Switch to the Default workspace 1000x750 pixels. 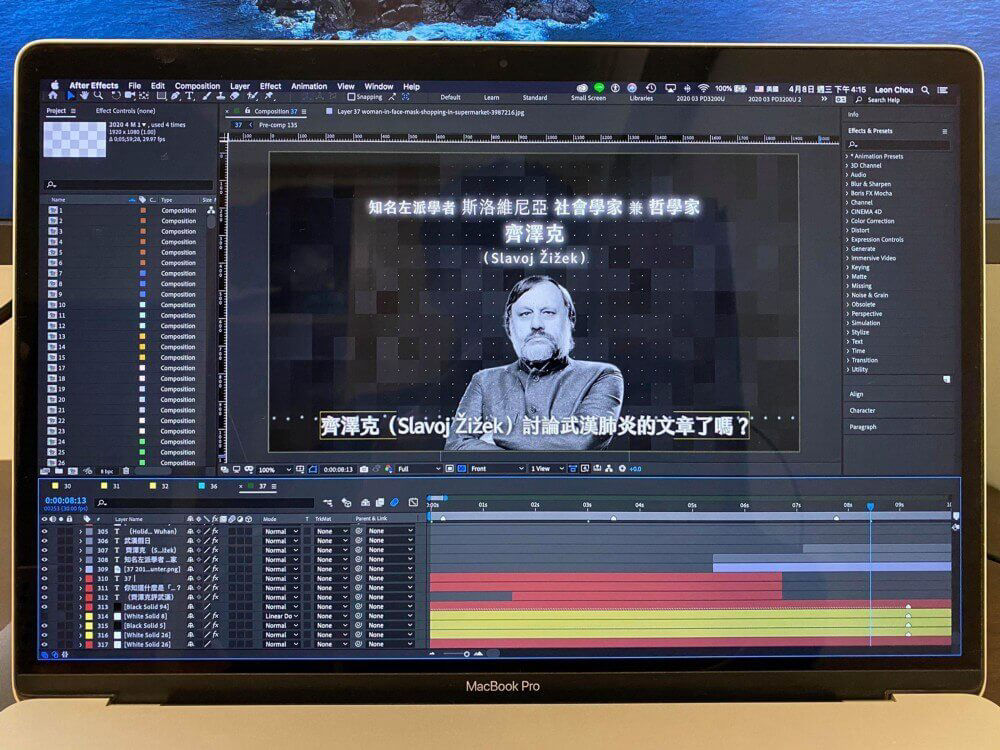tap(450, 98)
